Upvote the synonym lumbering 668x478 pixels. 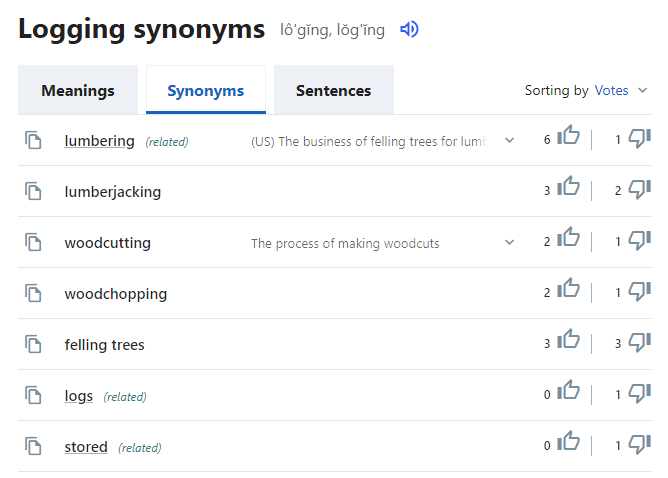pyautogui.click(x=568, y=135)
